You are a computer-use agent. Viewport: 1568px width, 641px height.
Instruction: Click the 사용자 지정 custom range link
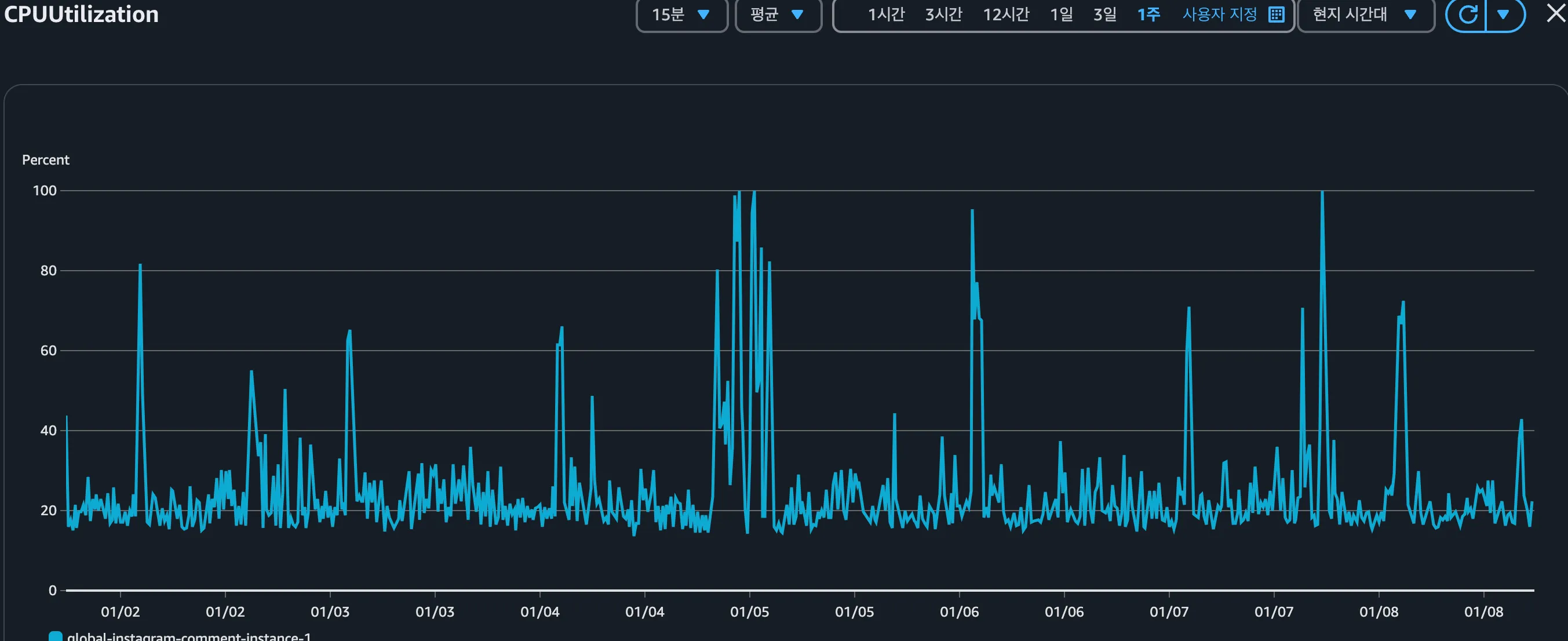1219,14
